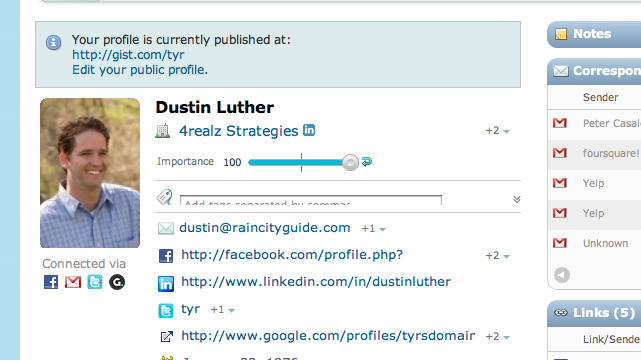Viewport: 641px width, 360px height.
Task: Click the Twitter icon under Connected via
Action: coord(95,282)
